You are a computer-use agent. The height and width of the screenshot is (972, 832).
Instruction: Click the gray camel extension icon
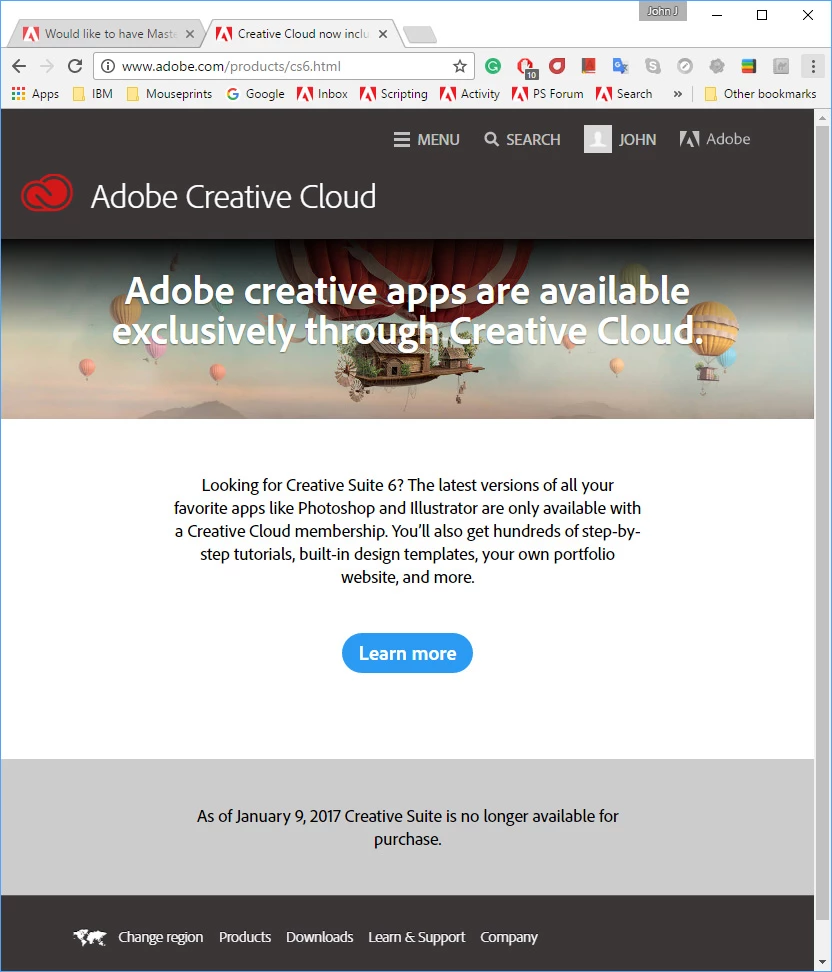(781, 66)
